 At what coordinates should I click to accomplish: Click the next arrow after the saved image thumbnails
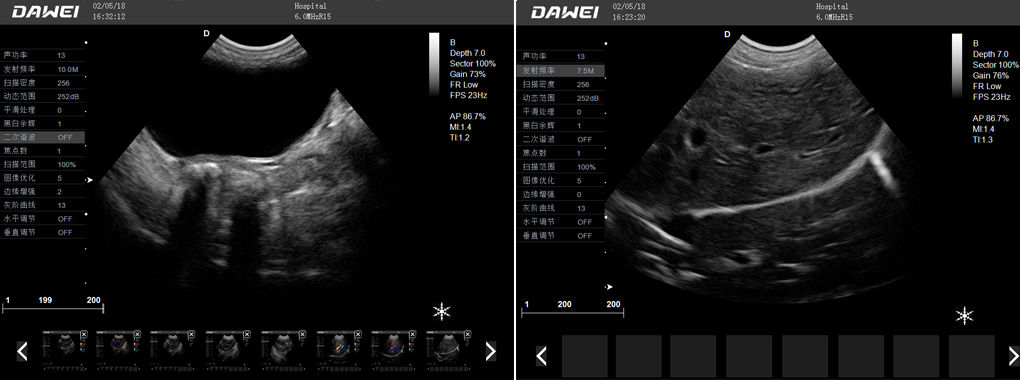[x=490, y=352]
